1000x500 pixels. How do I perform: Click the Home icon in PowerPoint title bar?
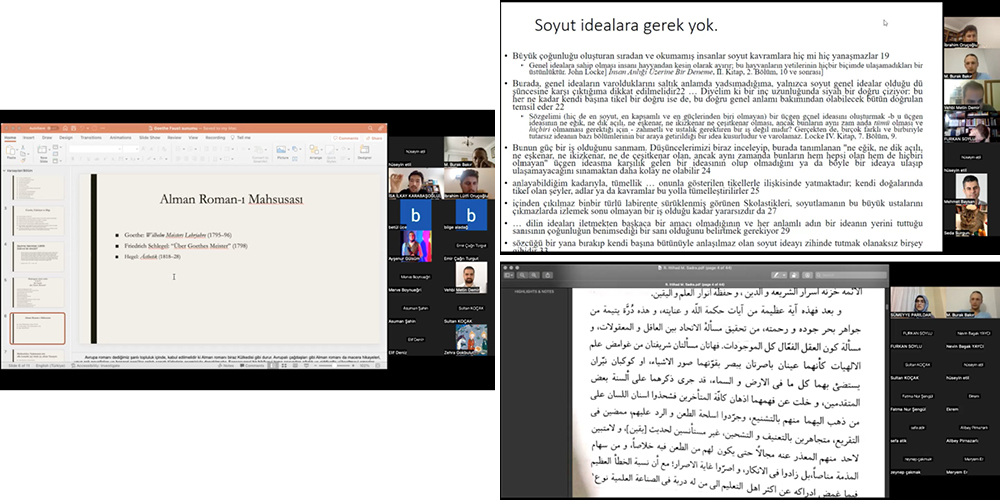pyautogui.click(x=65, y=128)
